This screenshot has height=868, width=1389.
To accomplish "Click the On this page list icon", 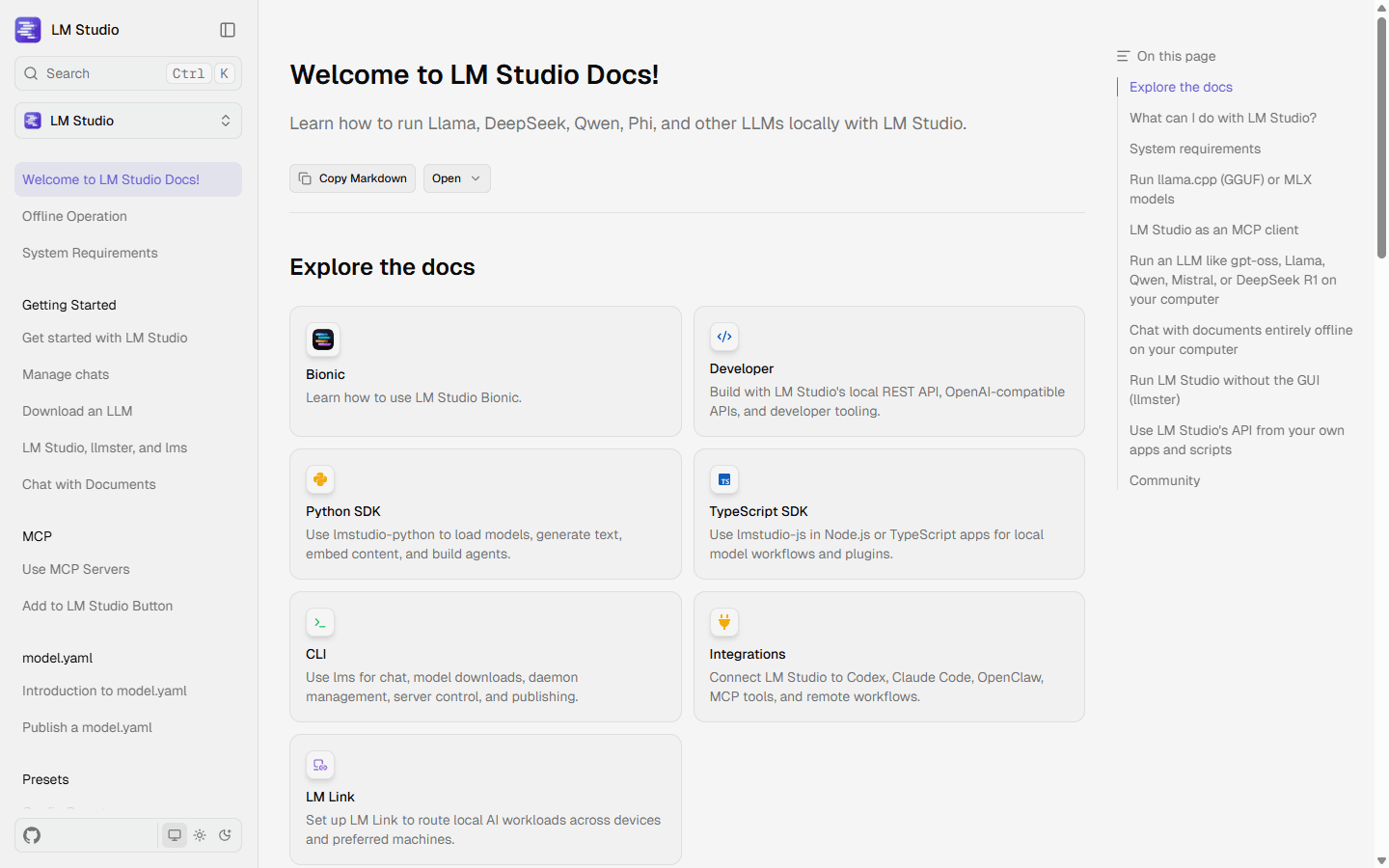I will click(1123, 56).
